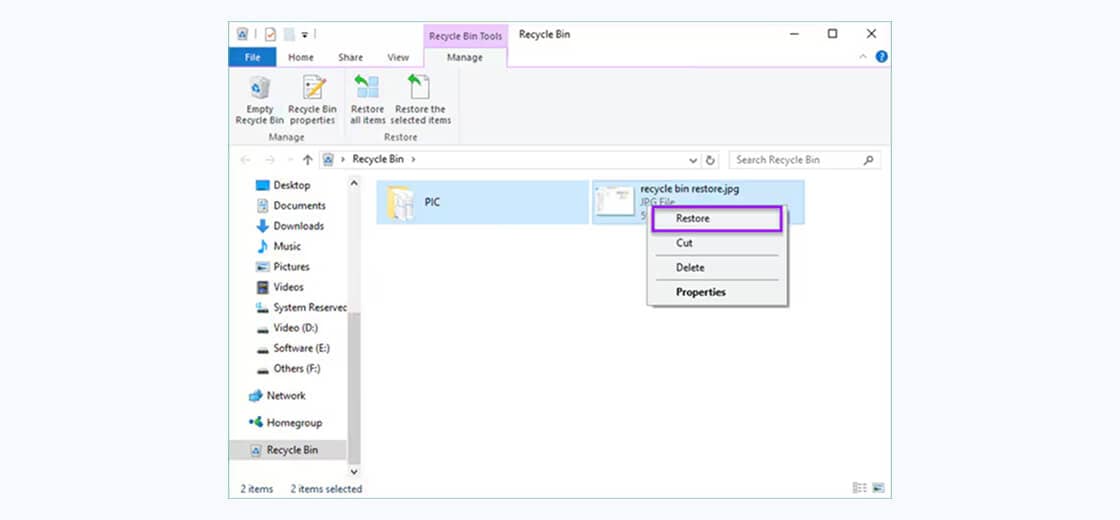Open Homegroup in the navigation pane

click(294, 423)
